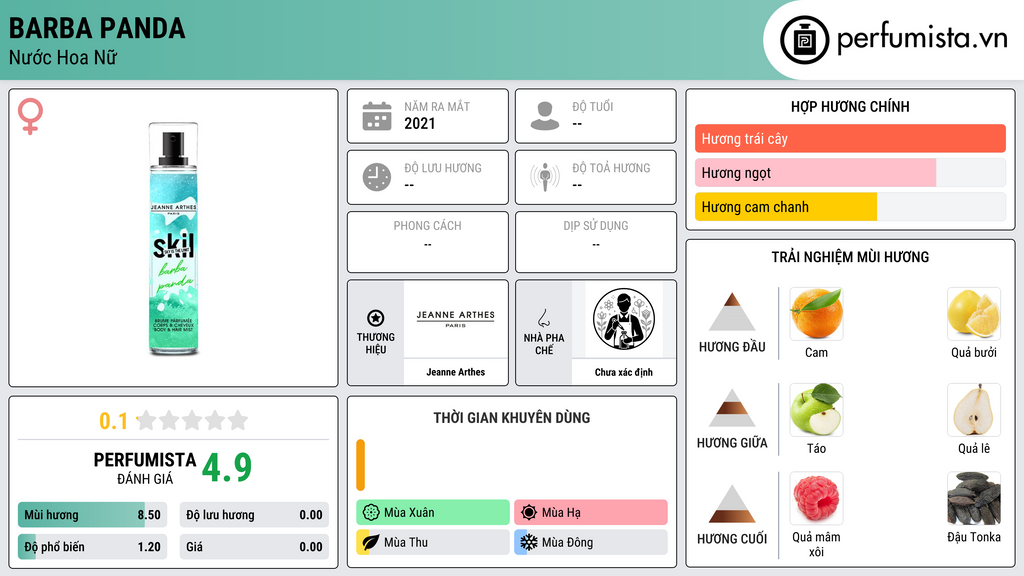Click the perfumista.vn perfume bottle logo icon
Viewport: 1024px width, 576px height.
804,40
